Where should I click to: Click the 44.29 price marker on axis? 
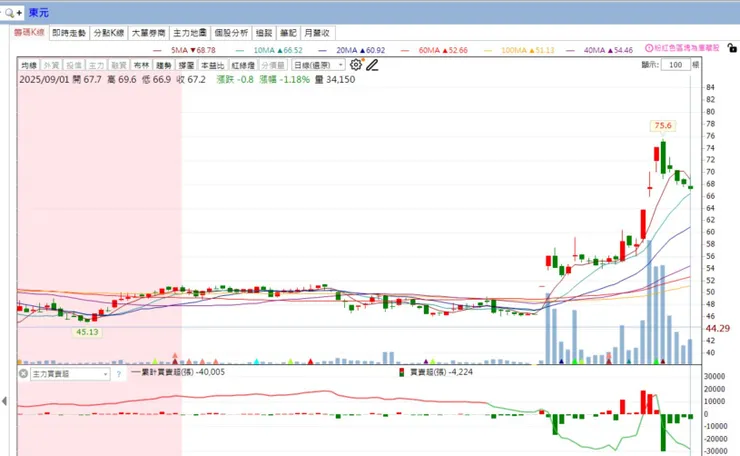click(x=717, y=328)
